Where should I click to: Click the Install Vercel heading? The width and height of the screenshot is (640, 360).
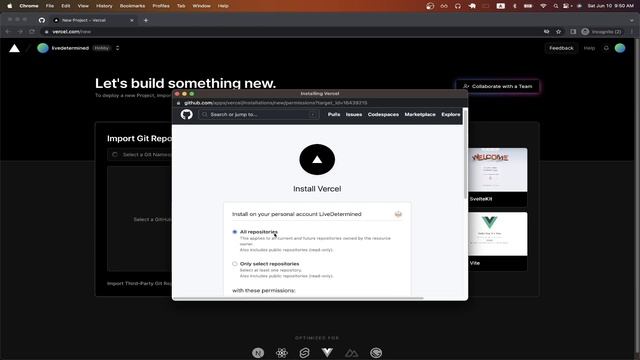(317, 189)
